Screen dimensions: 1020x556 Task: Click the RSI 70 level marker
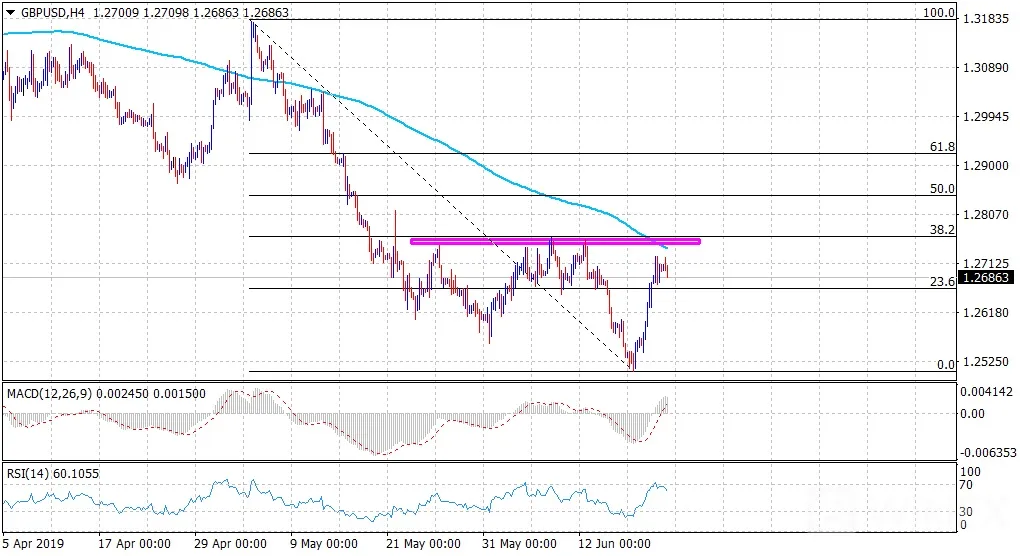pos(966,485)
